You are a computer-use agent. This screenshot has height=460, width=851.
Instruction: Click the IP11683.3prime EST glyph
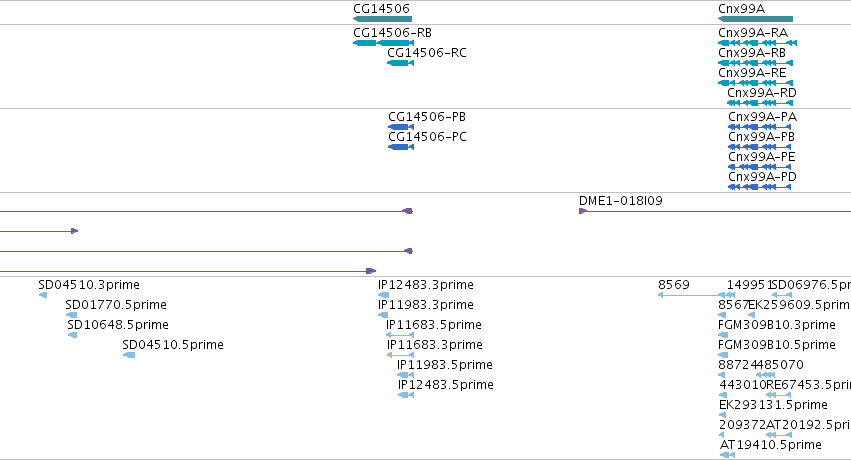pyautogui.click(x=400, y=355)
